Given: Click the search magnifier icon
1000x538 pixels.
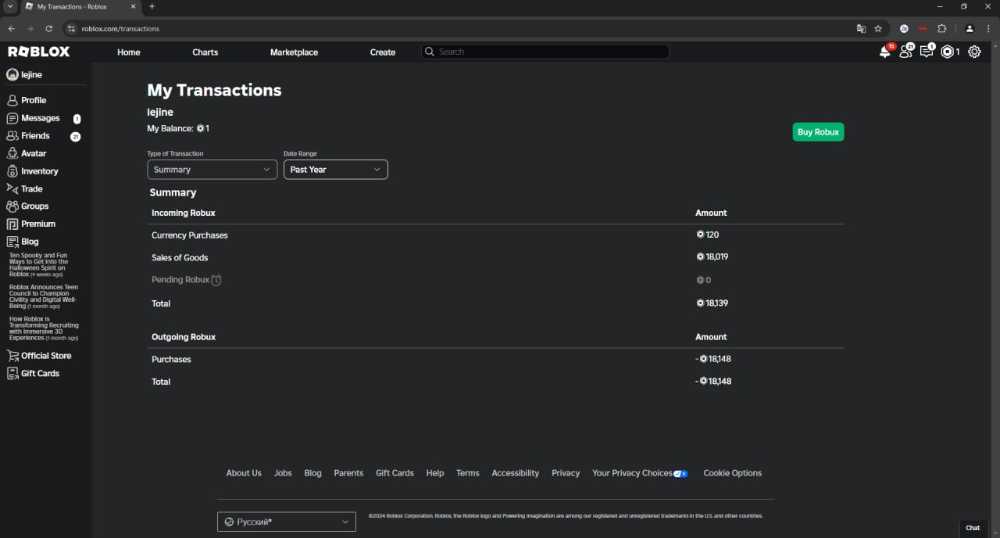Looking at the screenshot, I should pyautogui.click(x=429, y=52).
